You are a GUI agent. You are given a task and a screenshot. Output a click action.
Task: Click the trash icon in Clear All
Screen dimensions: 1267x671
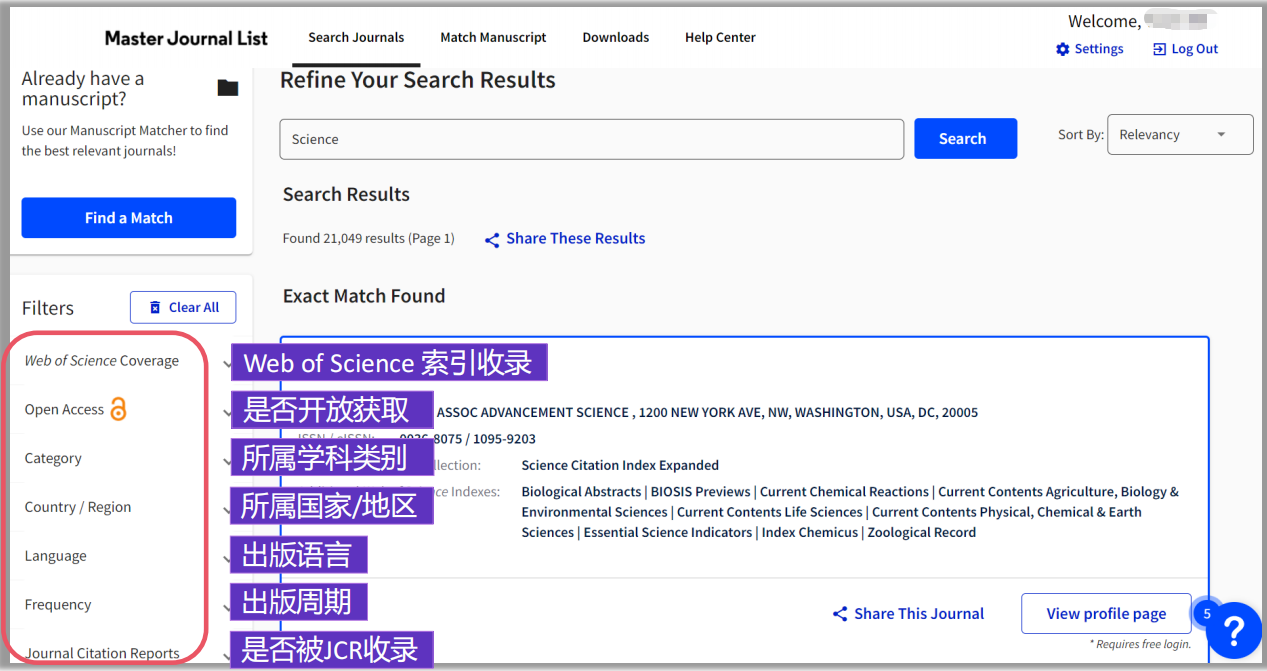point(154,308)
